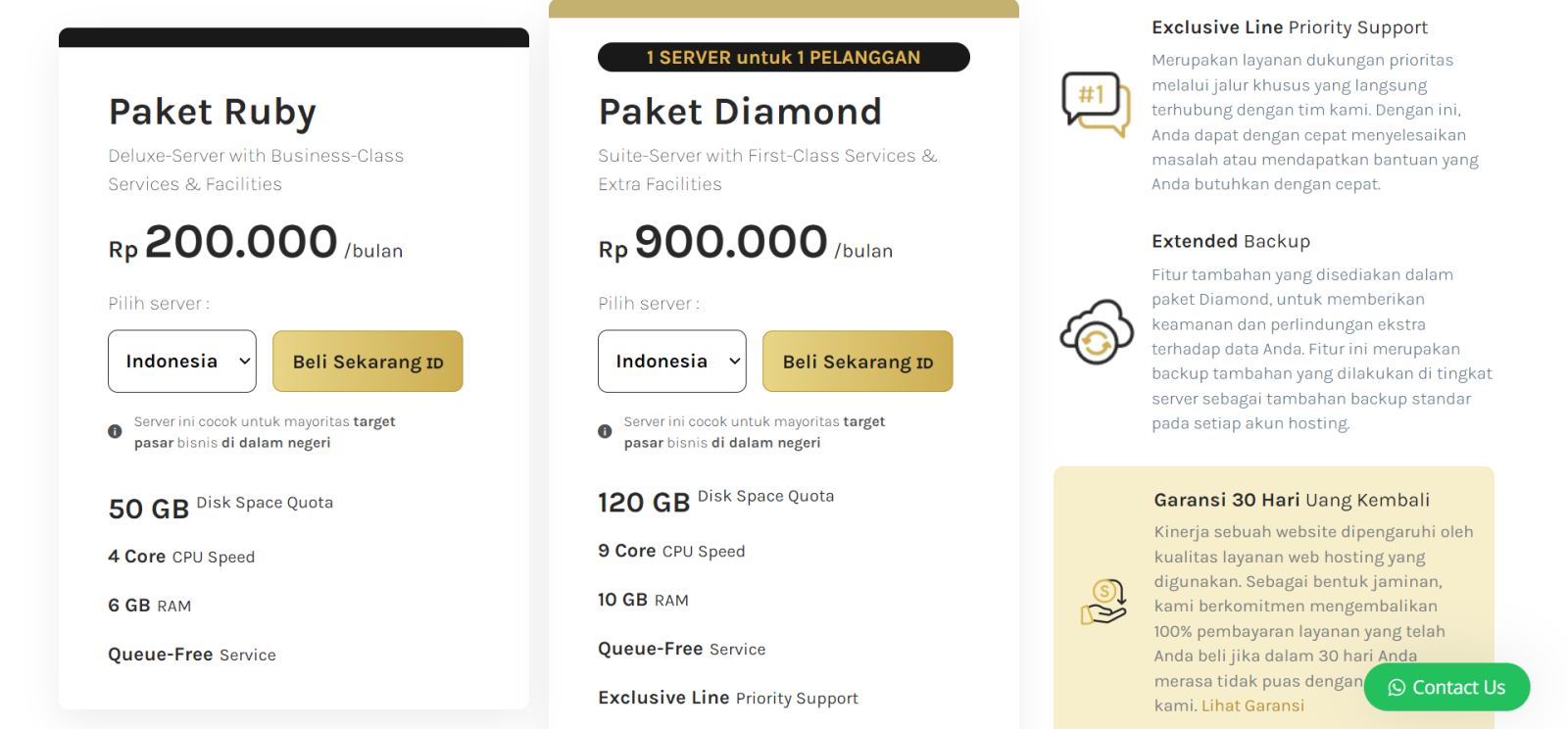Click the Contact Us button
The height and width of the screenshot is (729, 1568).
1446,687
